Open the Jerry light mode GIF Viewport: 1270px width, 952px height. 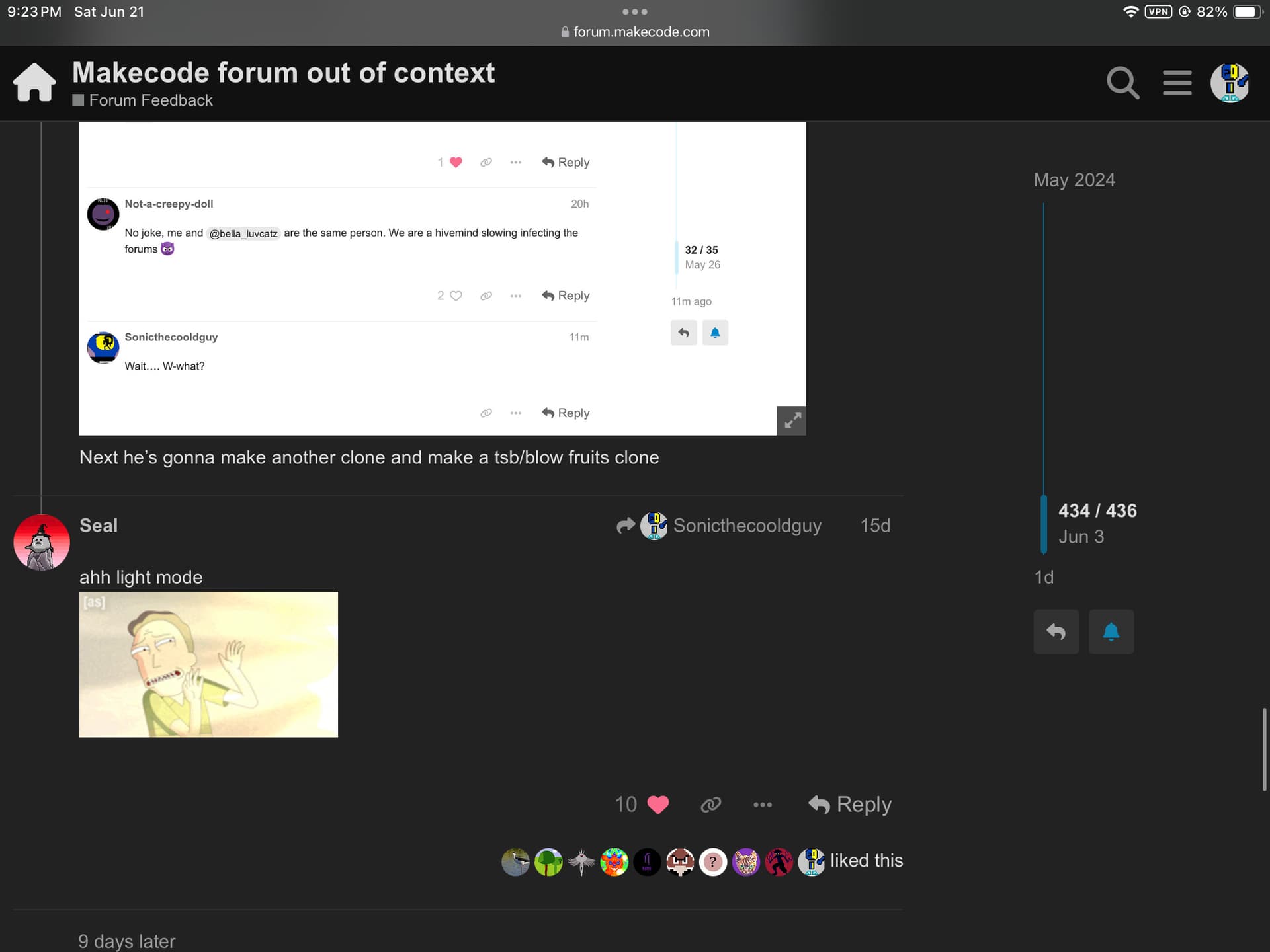pos(208,664)
